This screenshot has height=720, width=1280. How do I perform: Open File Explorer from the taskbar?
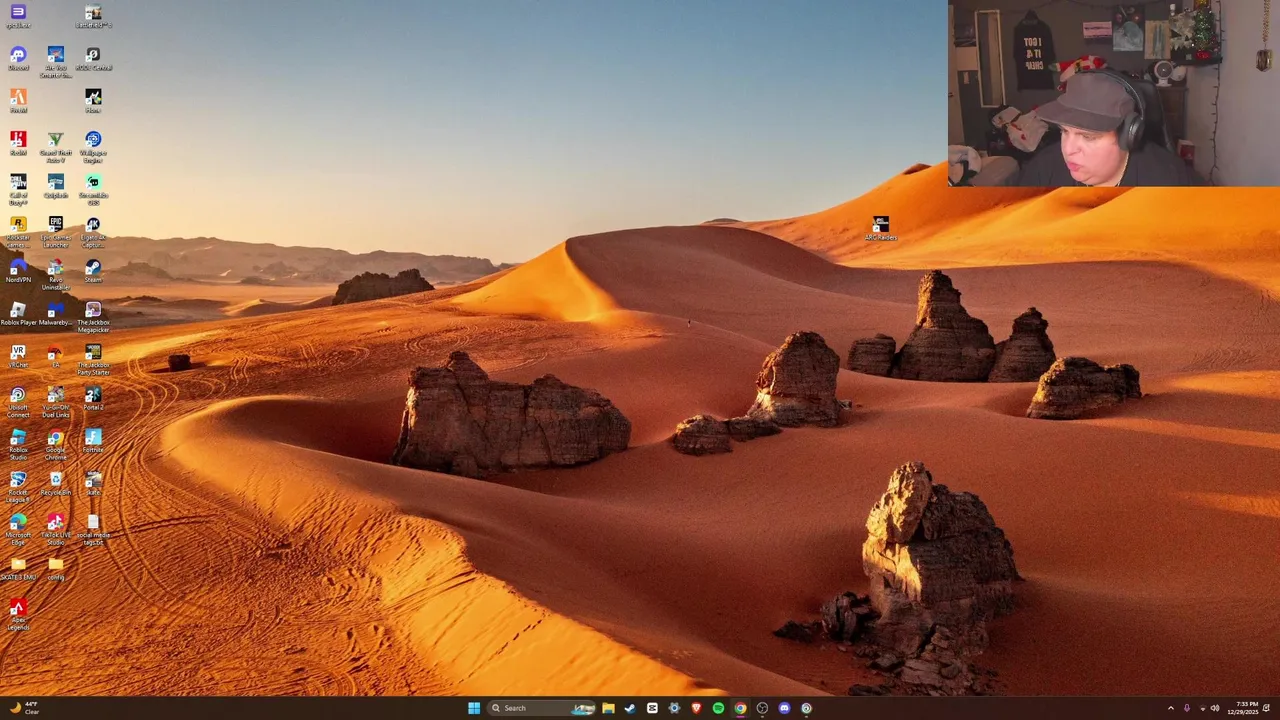[x=608, y=708]
